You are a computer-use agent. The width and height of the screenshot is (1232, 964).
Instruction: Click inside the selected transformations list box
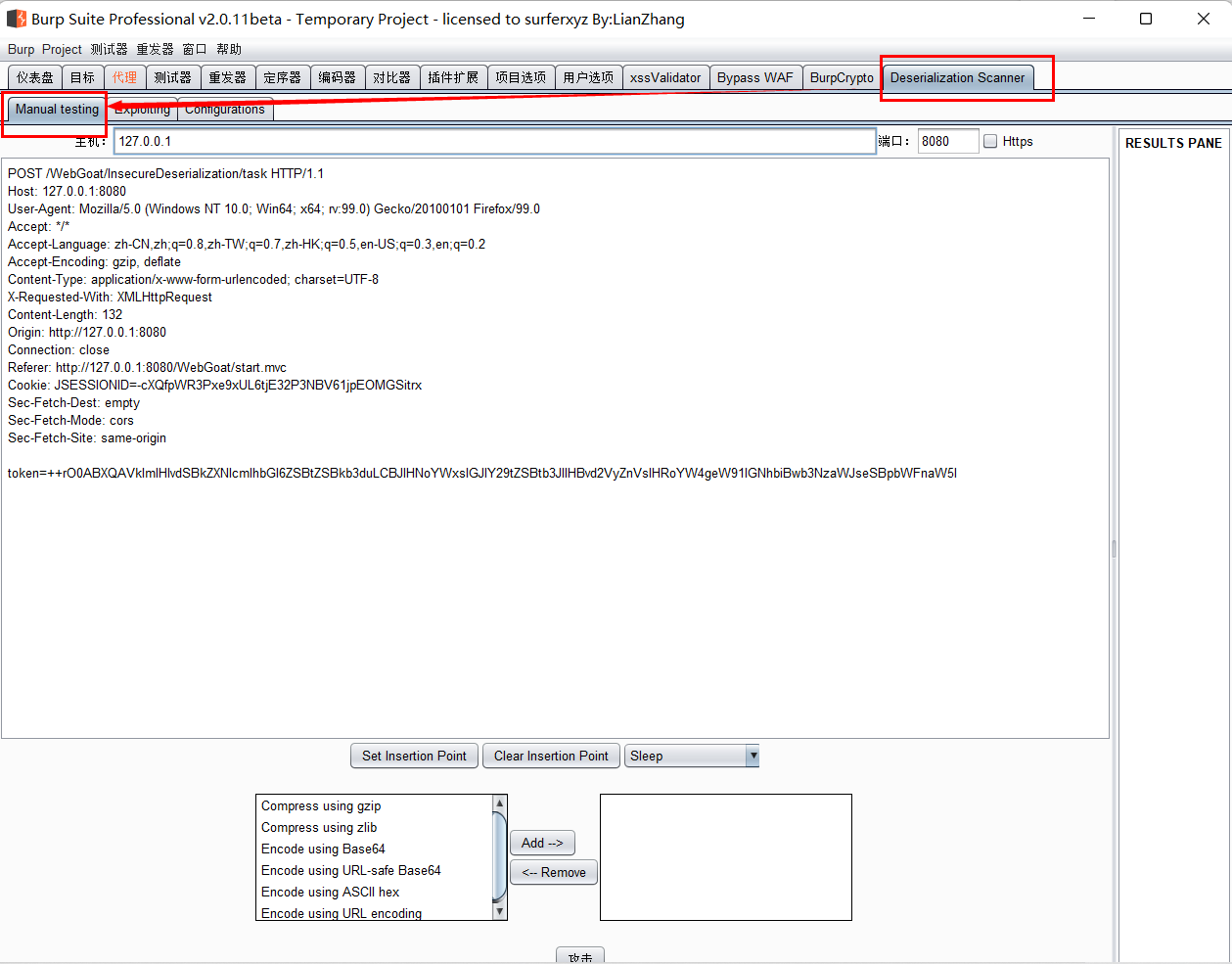click(x=725, y=857)
